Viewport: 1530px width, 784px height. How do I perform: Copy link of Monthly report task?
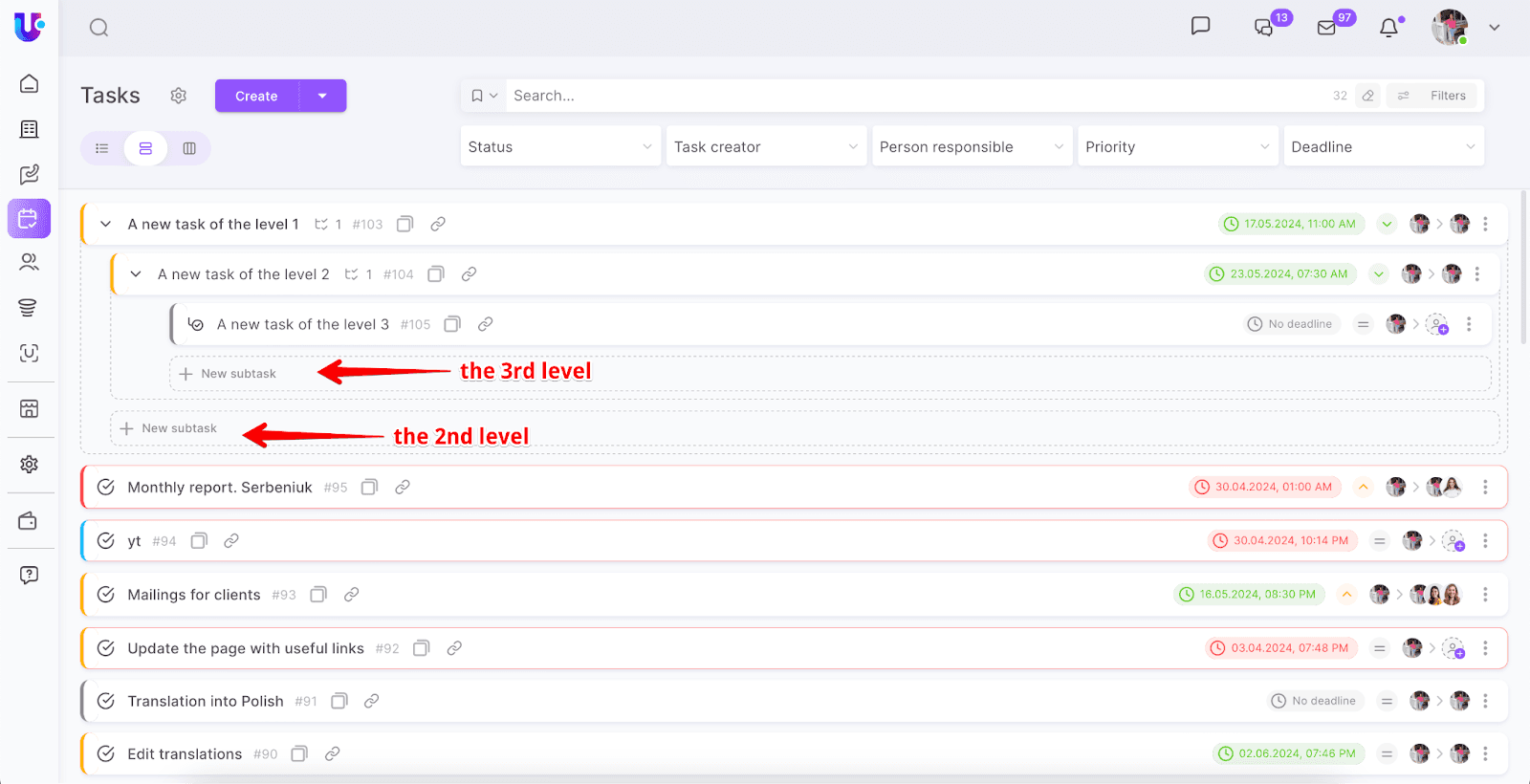pos(403,488)
